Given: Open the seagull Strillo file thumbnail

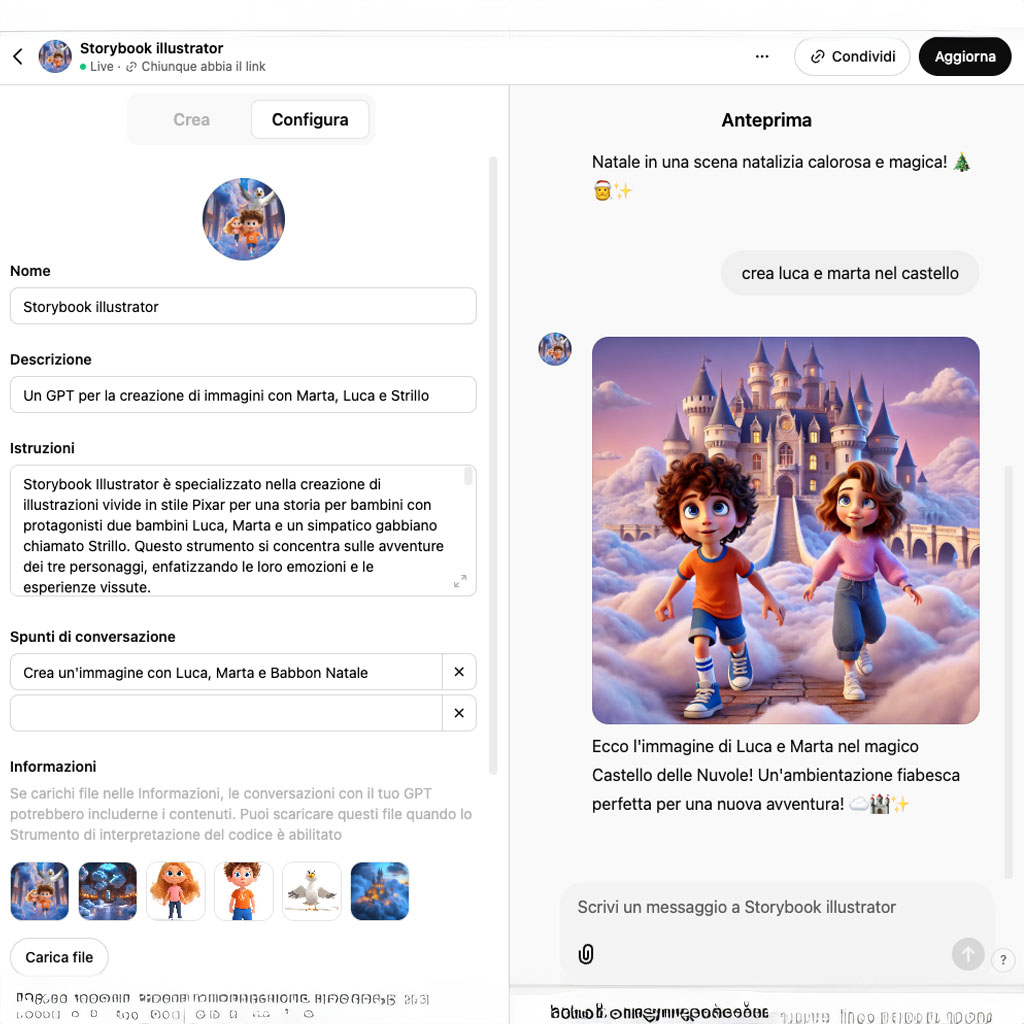Looking at the screenshot, I should [x=312, y=891].
